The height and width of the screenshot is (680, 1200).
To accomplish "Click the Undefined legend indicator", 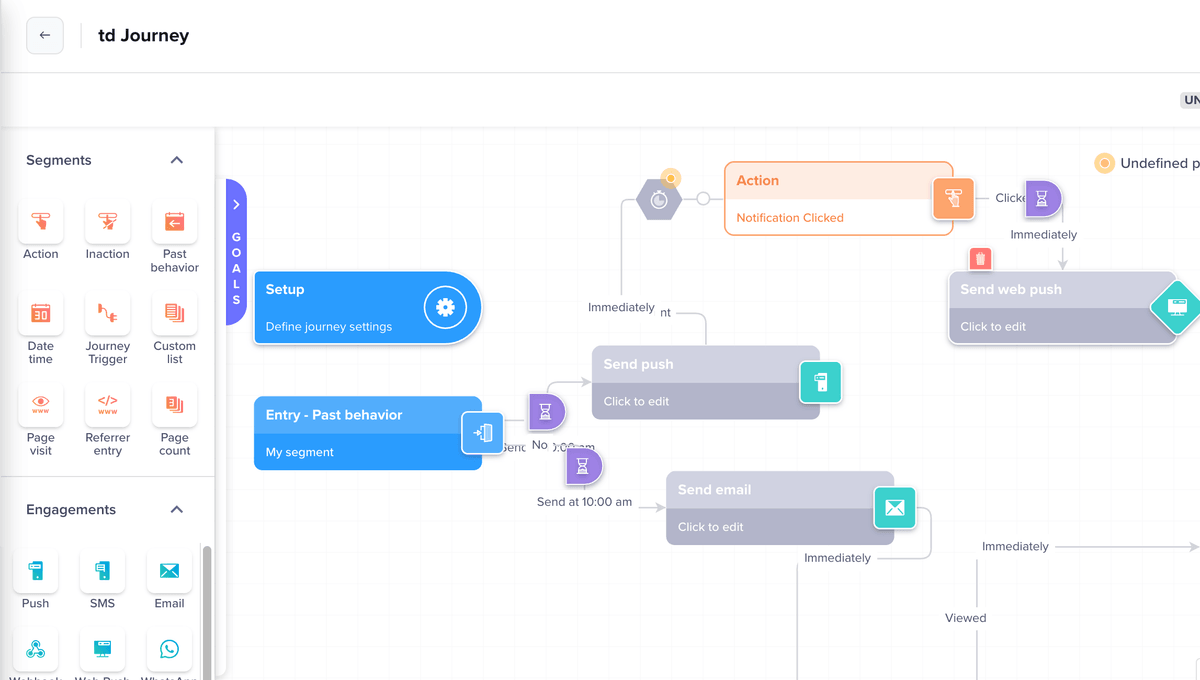I will (x=1104, y=163).
